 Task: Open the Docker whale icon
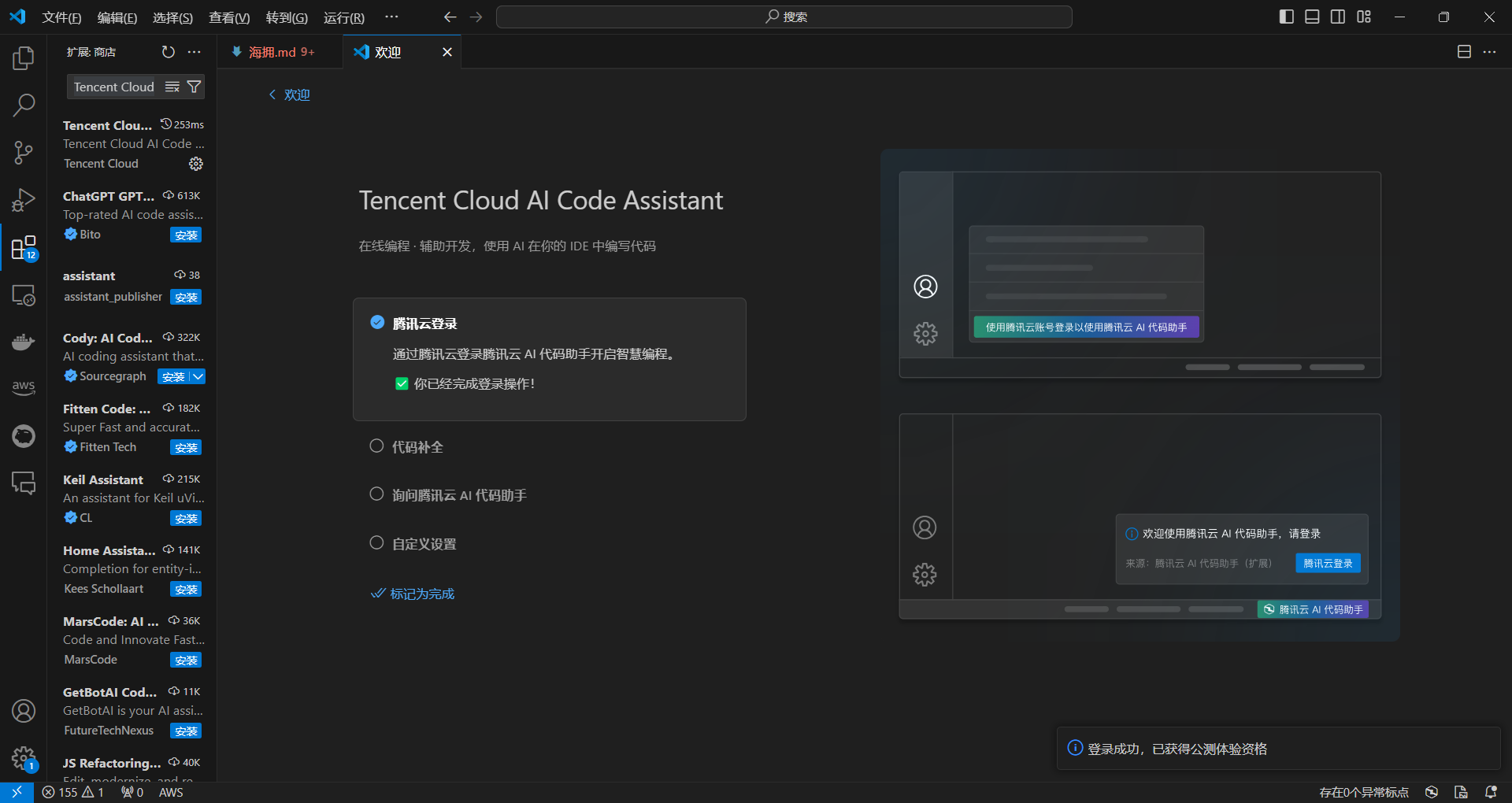pyautogui.click(x=24, y=342)
